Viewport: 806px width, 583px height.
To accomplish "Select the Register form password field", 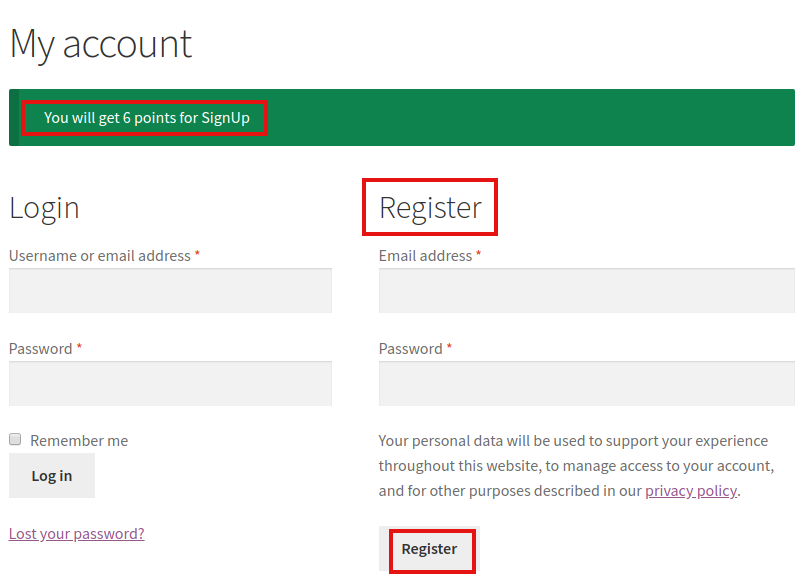I will tap(587, 384).
